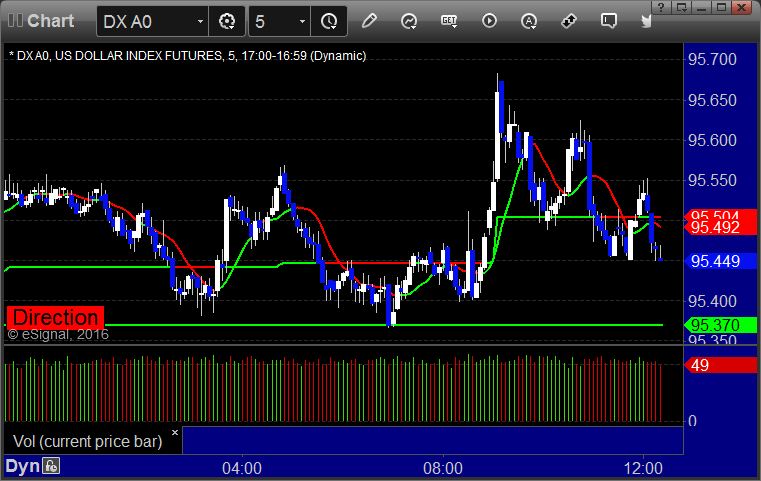The height and width of the screenshot is (481, 761).
Task: Open chart settings gear icon
Action: coord(227,21)
